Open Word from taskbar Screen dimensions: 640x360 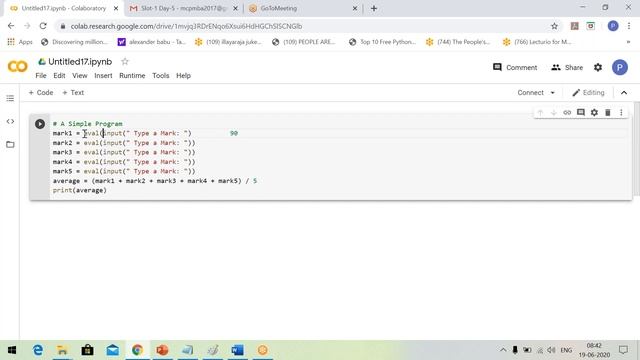coord(237,350)
